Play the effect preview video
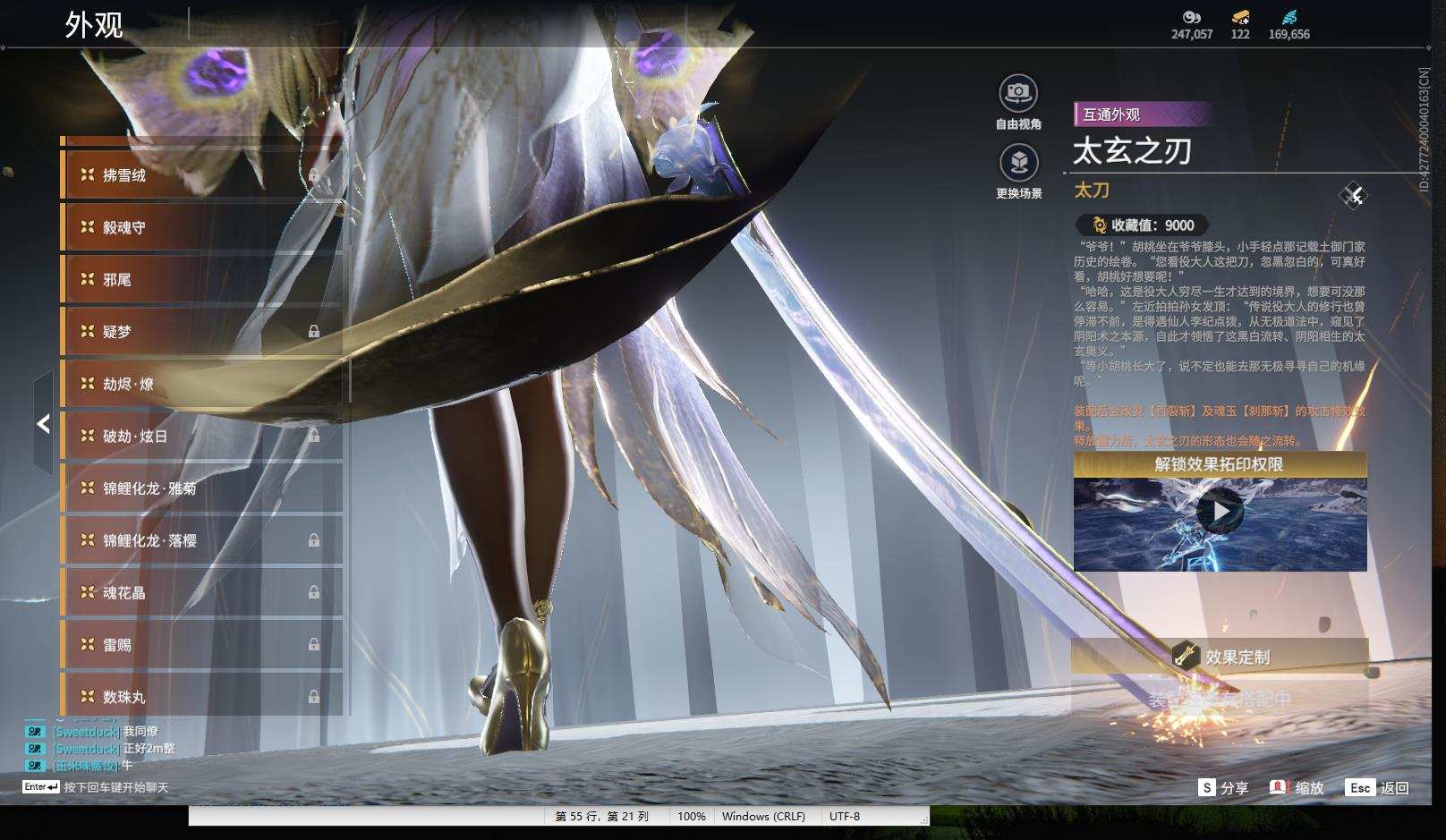This screenshot has height=840, width=1446. point(1220,512)
